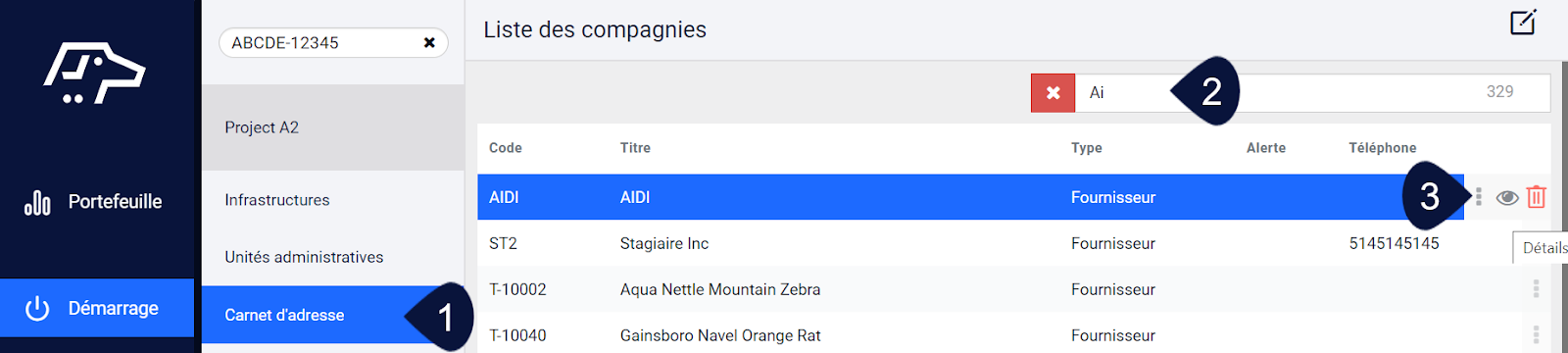
Task: Select the Stagiaire Inc row
Action: (x=1013, y=243)
